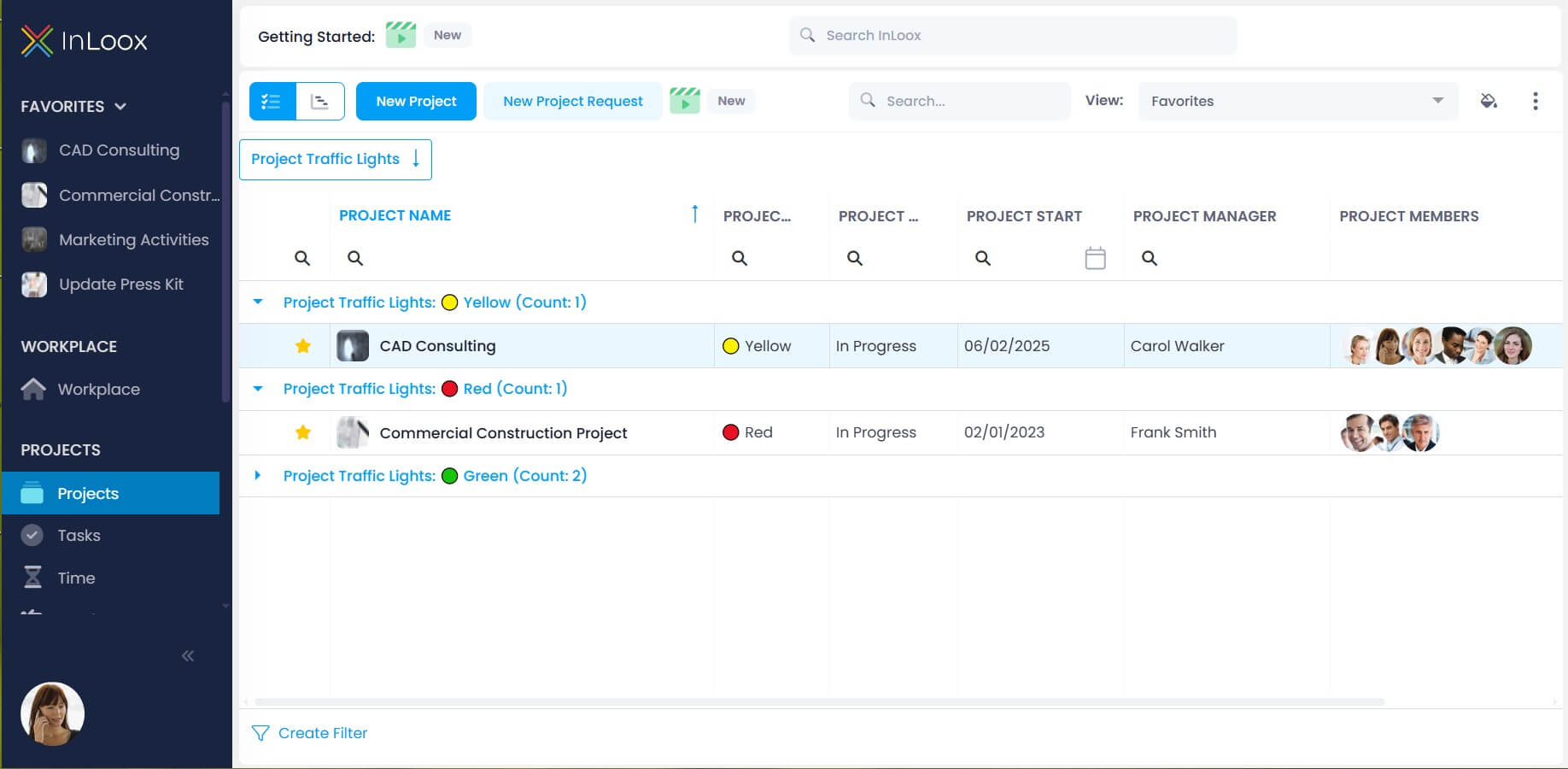Unfavorite CAD Consulting with the star
The width and height of the screenshot is (1568, 769).
point(302,346)
